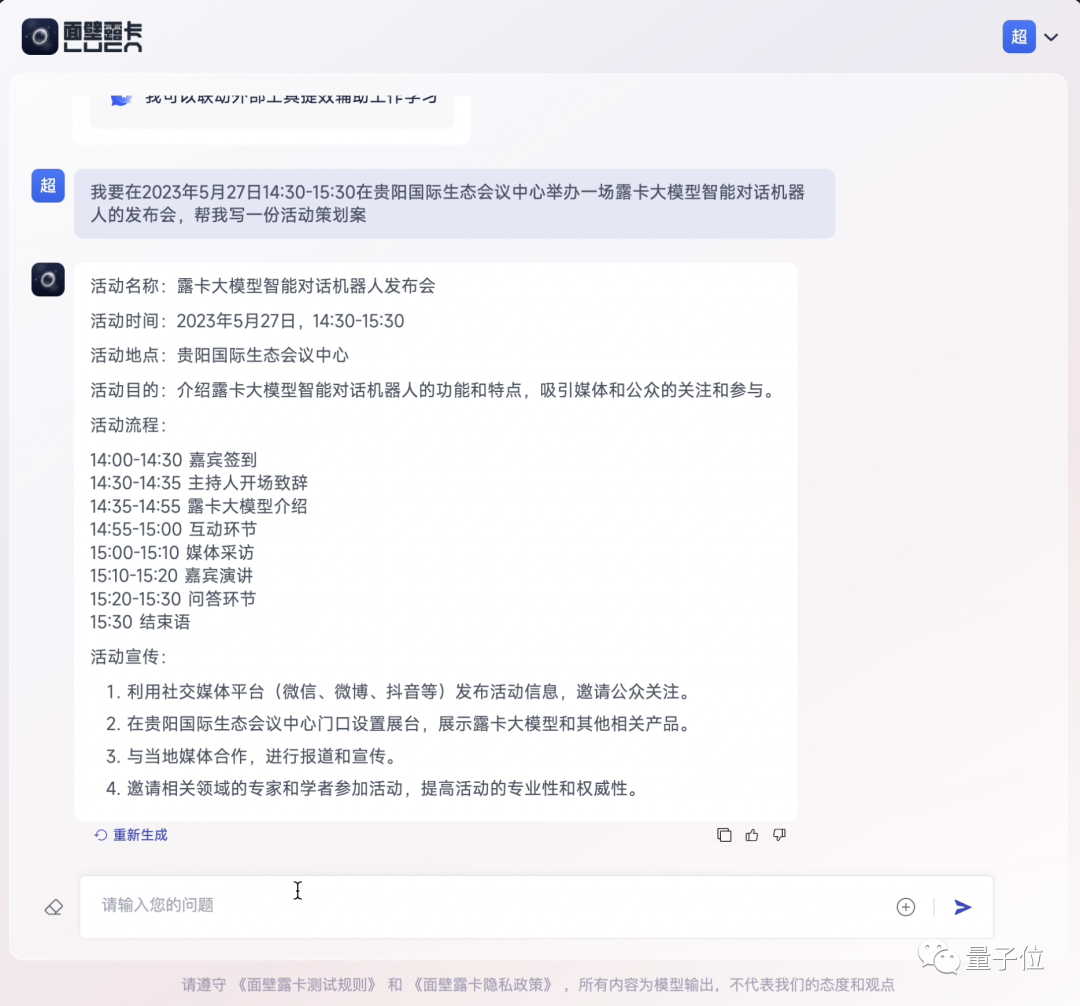Image resolution: width=1080 pixels, height=1006 pixels.
Task: Click the Luca bot avatar beside the response
Action: [x=48, y=280]
